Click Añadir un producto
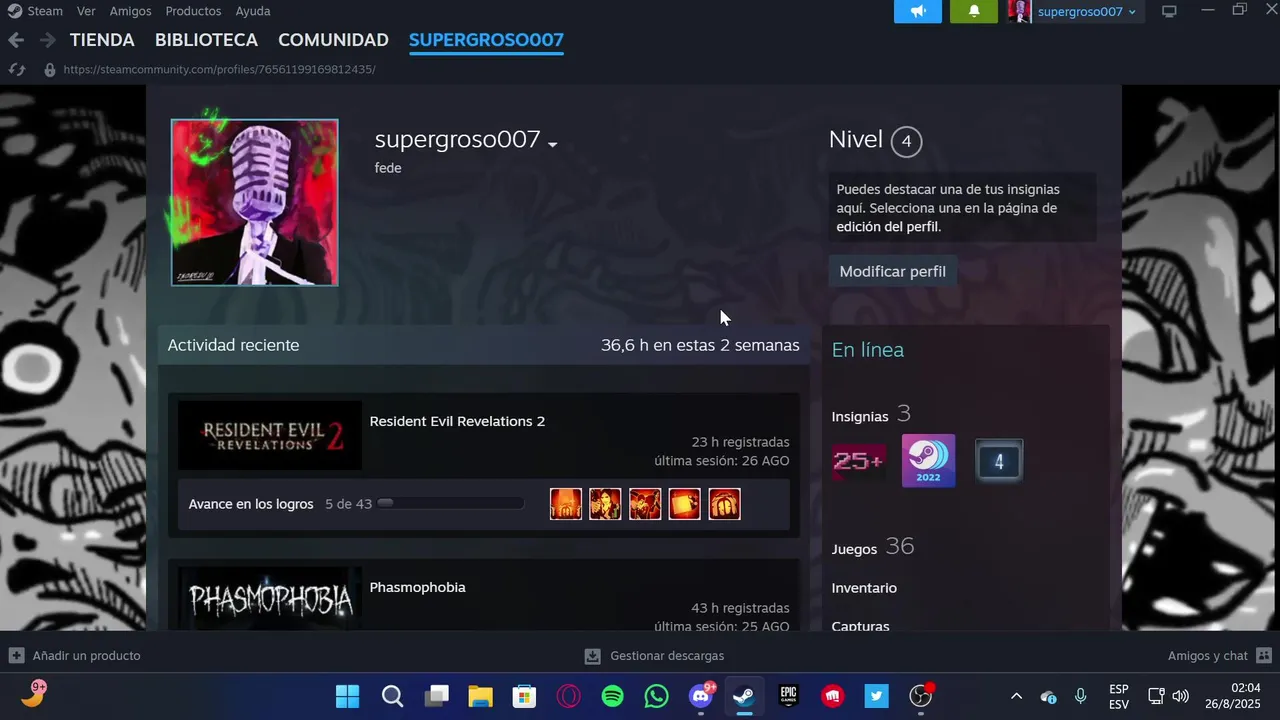This screenshot has width=1280, height=720. point(86,656)
